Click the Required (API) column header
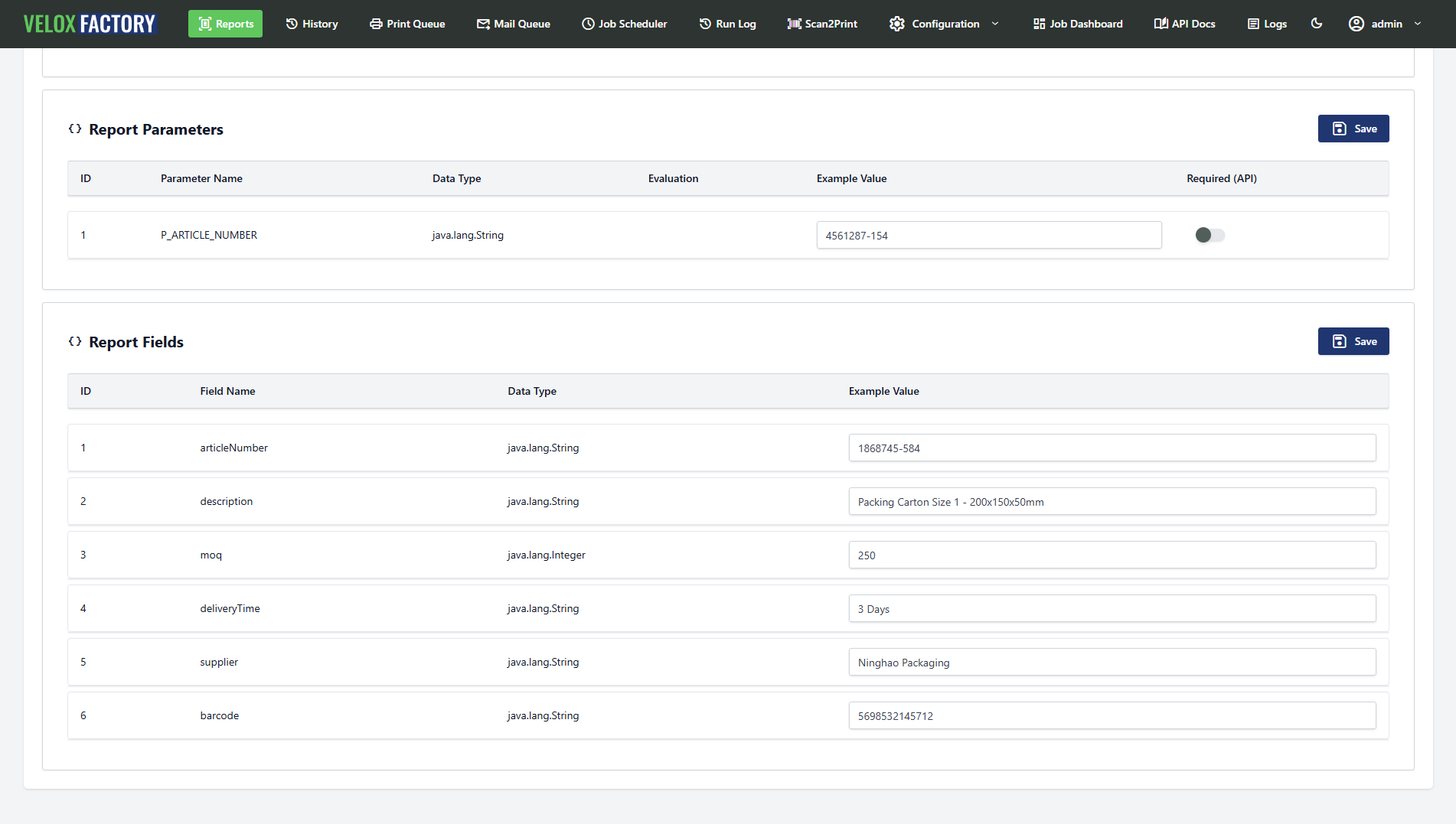1456x824 pixels. pyautogui.click(x=1222, y=178)
